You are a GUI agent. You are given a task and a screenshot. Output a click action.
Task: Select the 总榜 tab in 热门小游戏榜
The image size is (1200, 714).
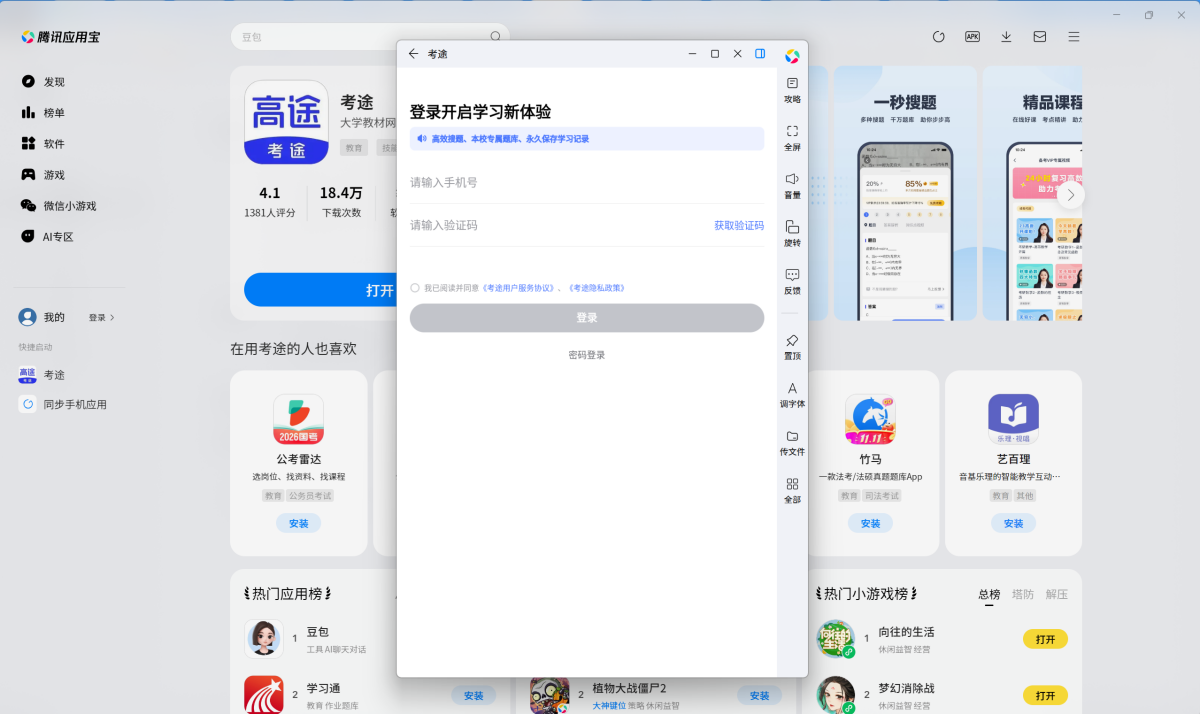989,594
